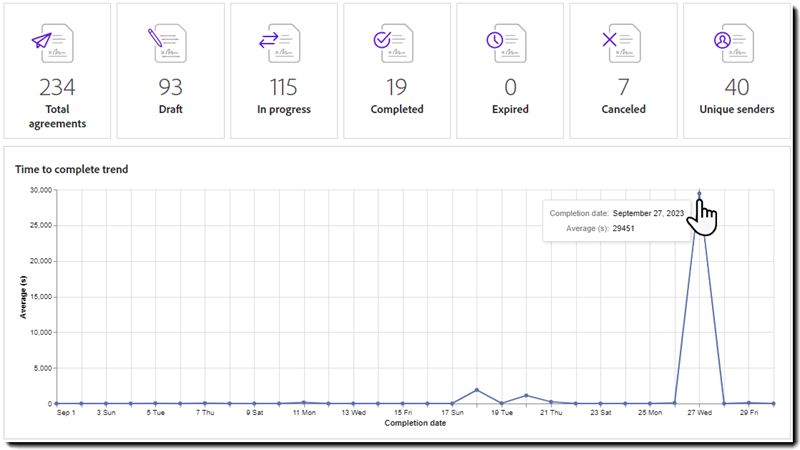Screen dimensions: 800x450
Task: Click the Completed label
Action: coord(397,110)
